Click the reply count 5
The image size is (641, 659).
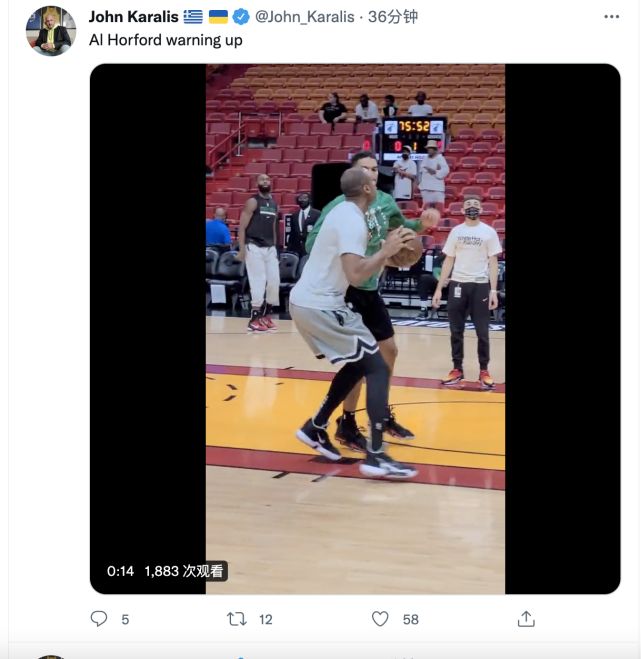pyautogui.click(x=125, y=620)
